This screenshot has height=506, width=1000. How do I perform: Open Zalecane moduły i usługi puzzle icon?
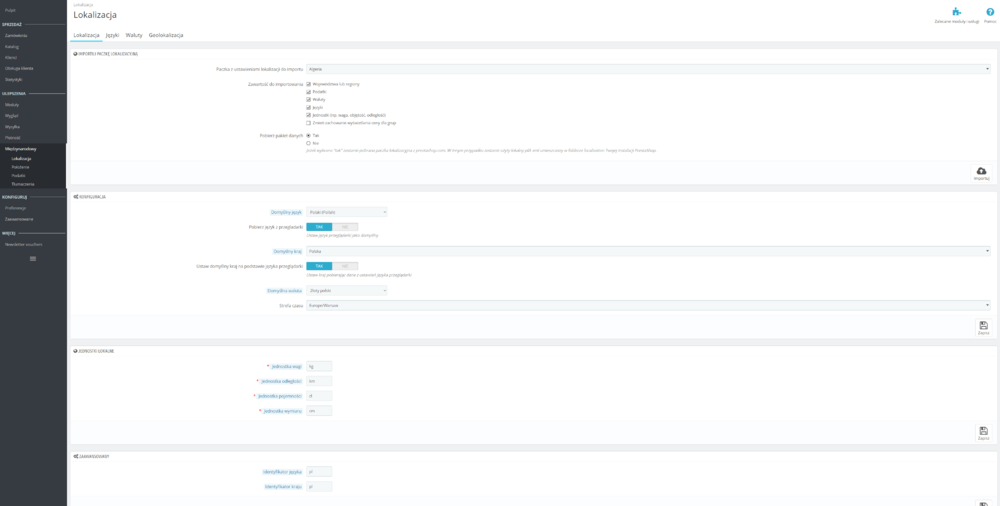click(956, 11)
